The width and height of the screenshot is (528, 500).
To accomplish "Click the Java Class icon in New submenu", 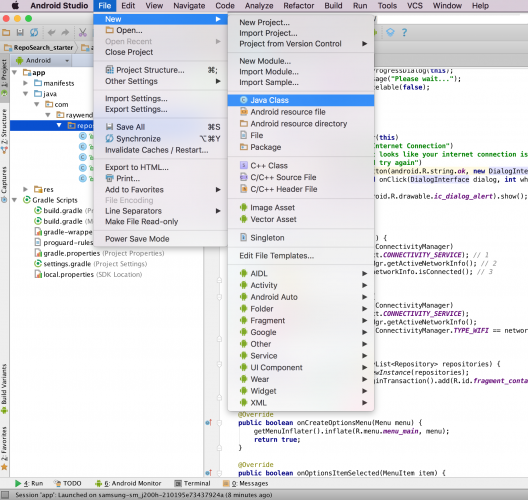I will point(244,100).
